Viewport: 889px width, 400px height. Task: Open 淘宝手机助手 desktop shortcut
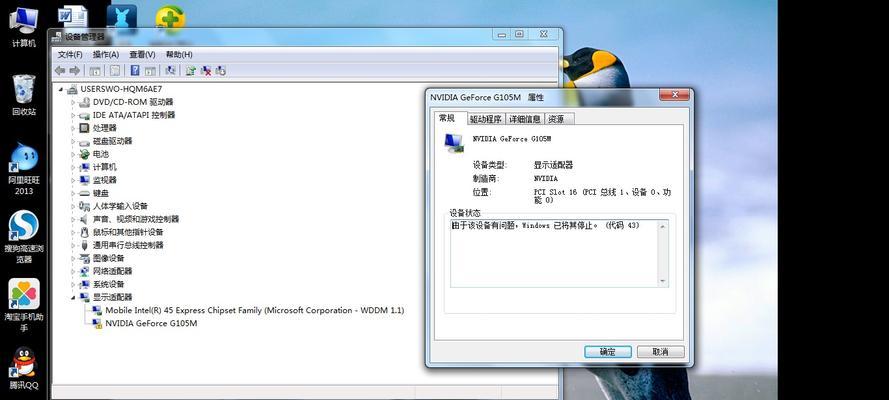pyautogui.click(x=24, y=305)
